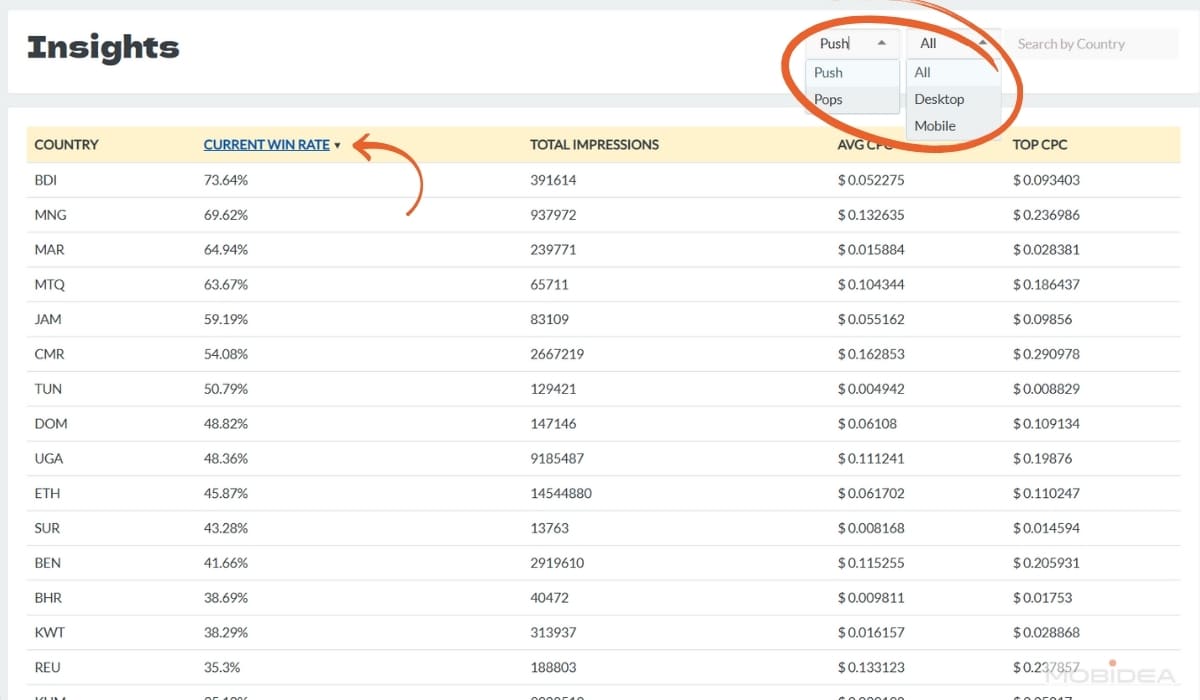Click the Search by Country field
Image resolution: width=1200 pixels, height=700 pixels.
(1090, 44)
